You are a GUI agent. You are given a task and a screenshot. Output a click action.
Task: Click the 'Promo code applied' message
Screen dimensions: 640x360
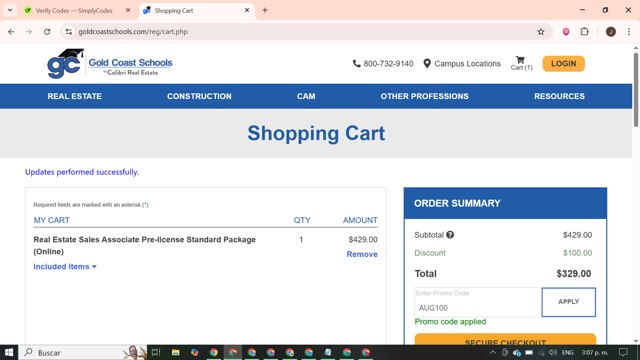[x=450, y=322]
